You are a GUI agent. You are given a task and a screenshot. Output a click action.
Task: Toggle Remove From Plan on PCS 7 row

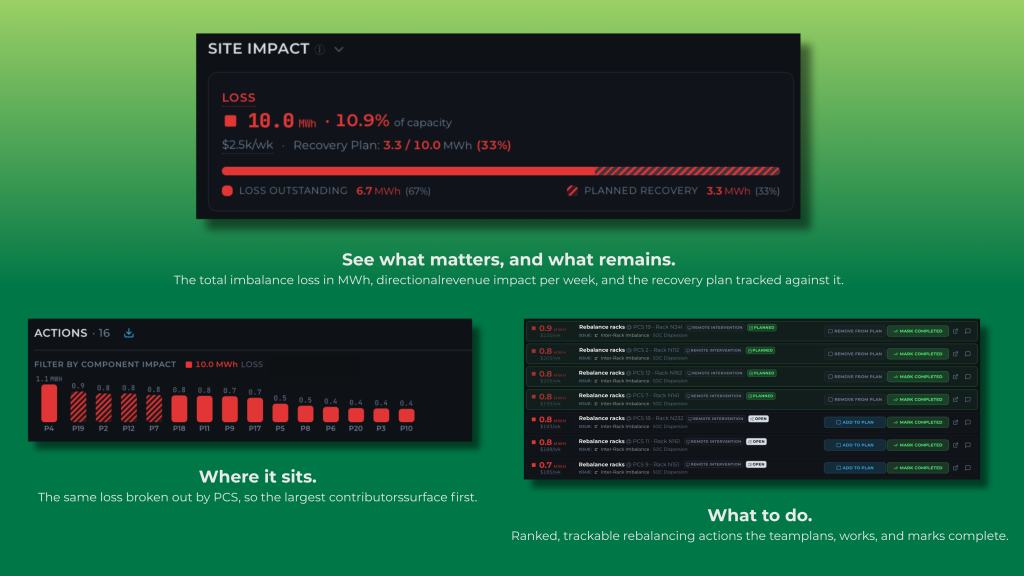point(854,400)
